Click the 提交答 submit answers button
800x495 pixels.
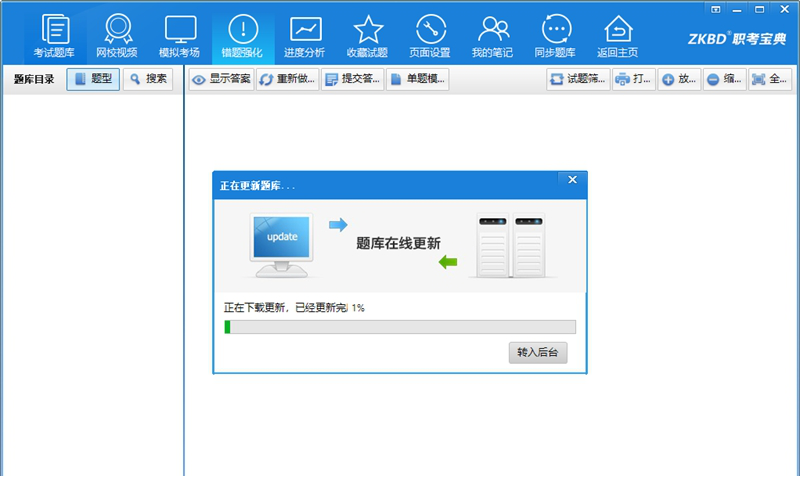(x=353, y=79)
